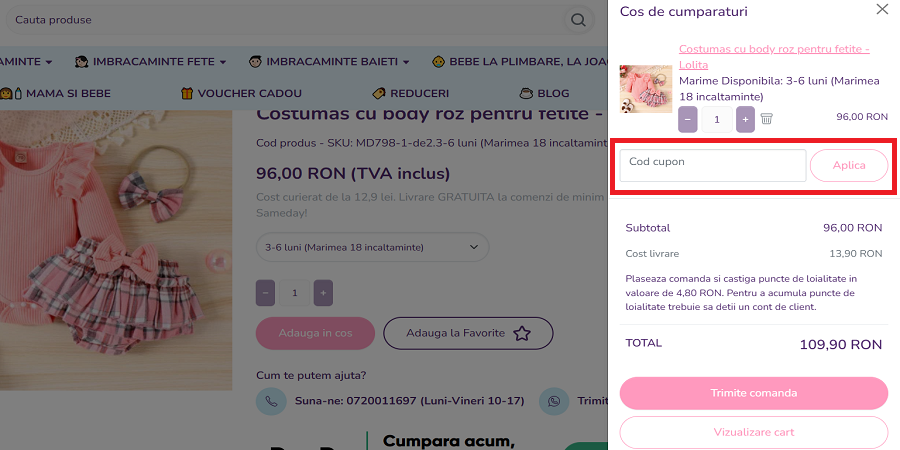This screenshot has height=450, width=900.
Task: Open the size selection dropdown
Action: pyautogui.click(x=372, y=247)
